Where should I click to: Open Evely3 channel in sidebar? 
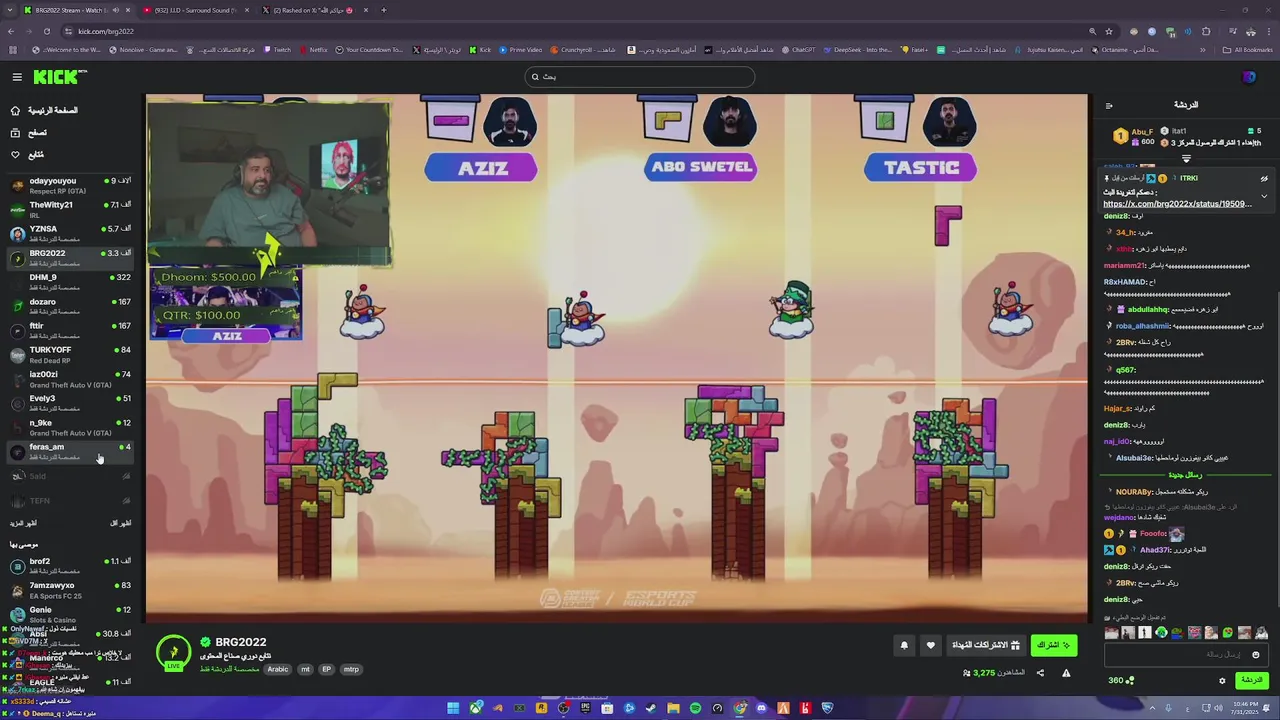(70, 402)
